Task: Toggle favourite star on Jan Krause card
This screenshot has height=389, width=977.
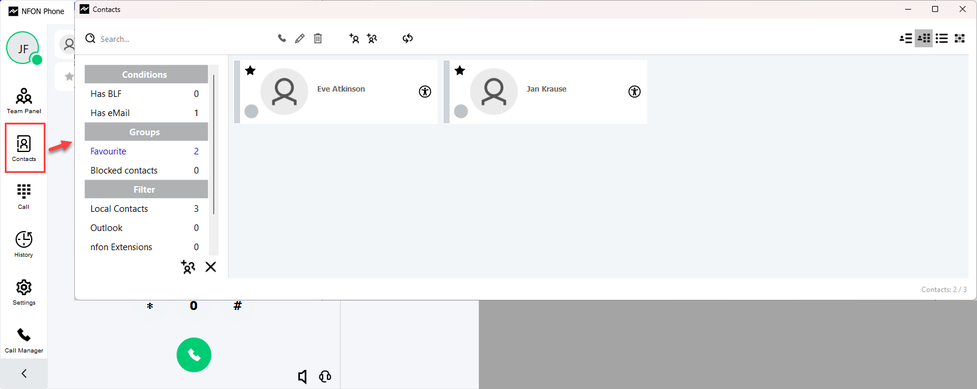Action: click(x=460, y=70)
